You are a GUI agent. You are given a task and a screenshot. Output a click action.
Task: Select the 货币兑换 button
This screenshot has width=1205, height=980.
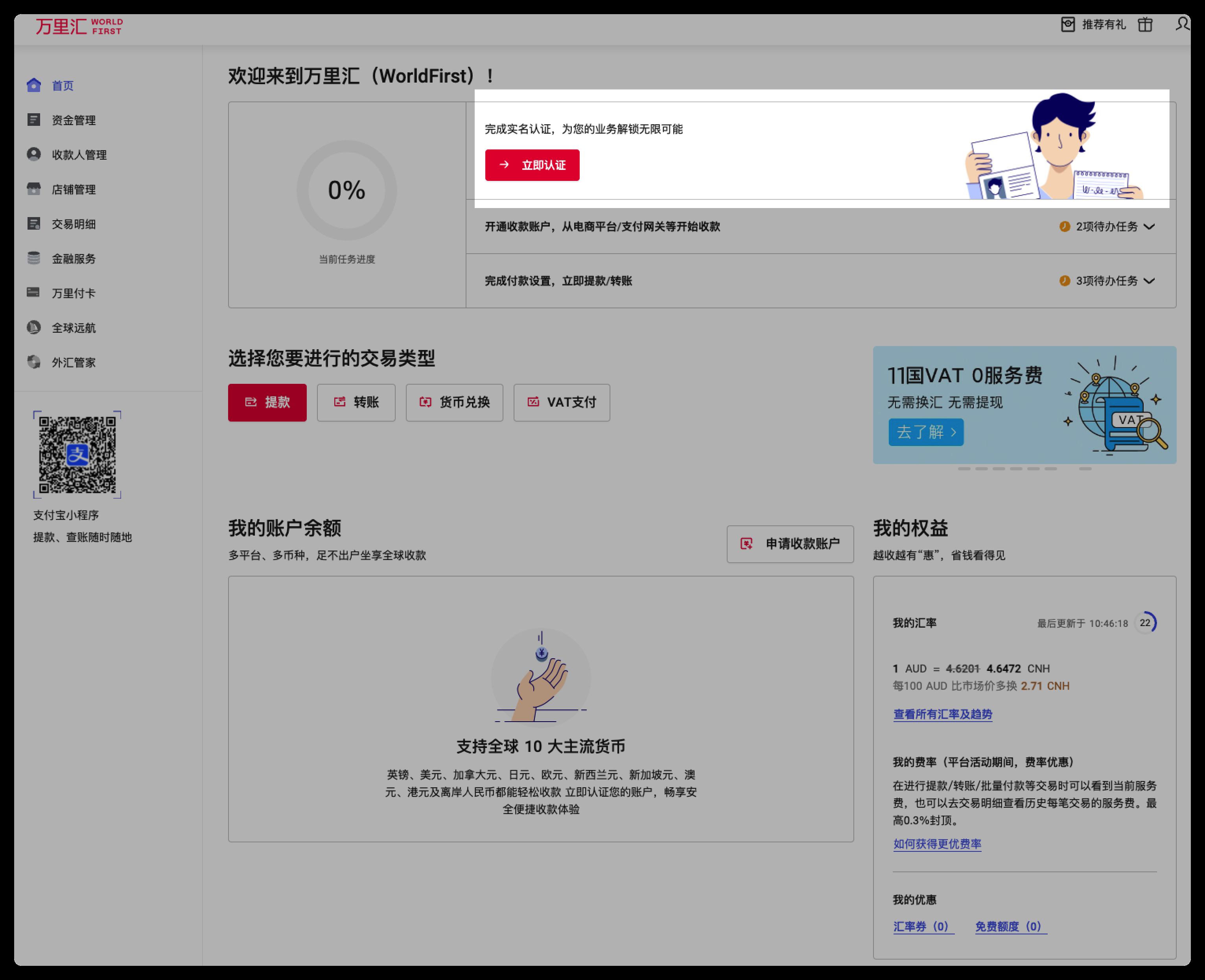(x=454, y=403)
